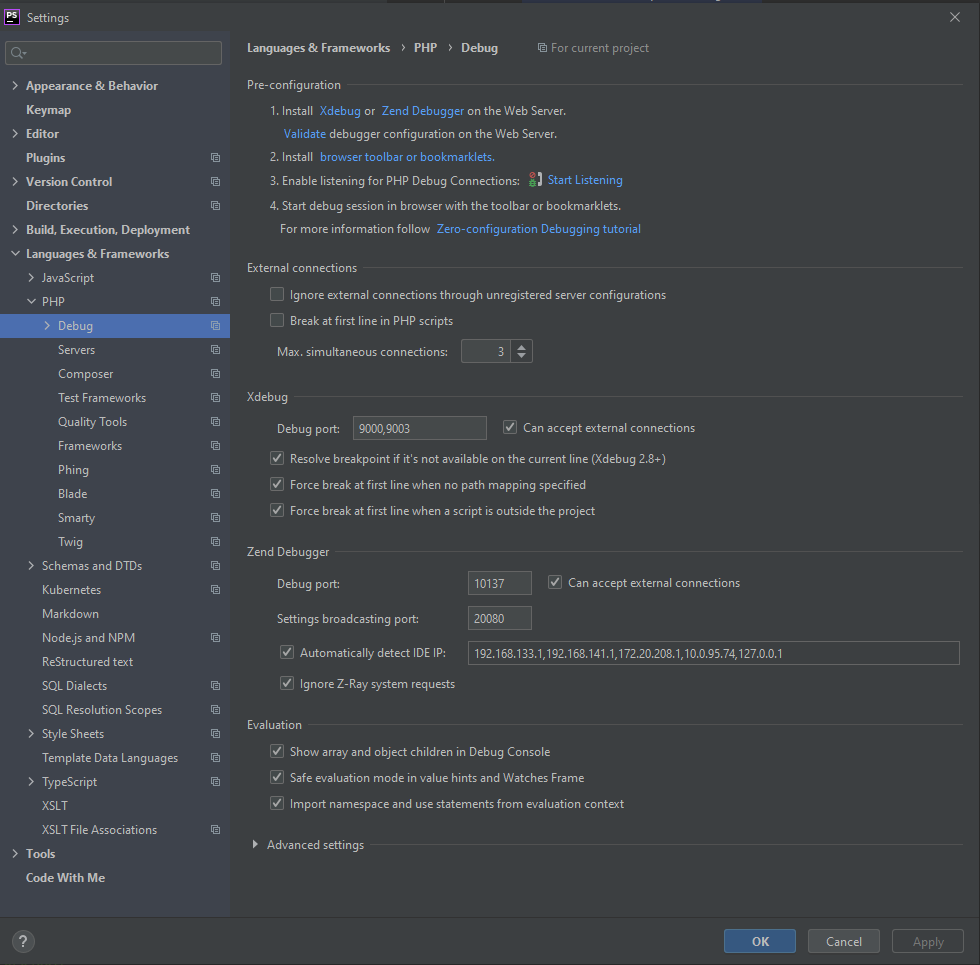Screen dimensions: 980x965
Task: Toggle Resolve breakpoint if not available checkbox
Action: coord(277,459)
